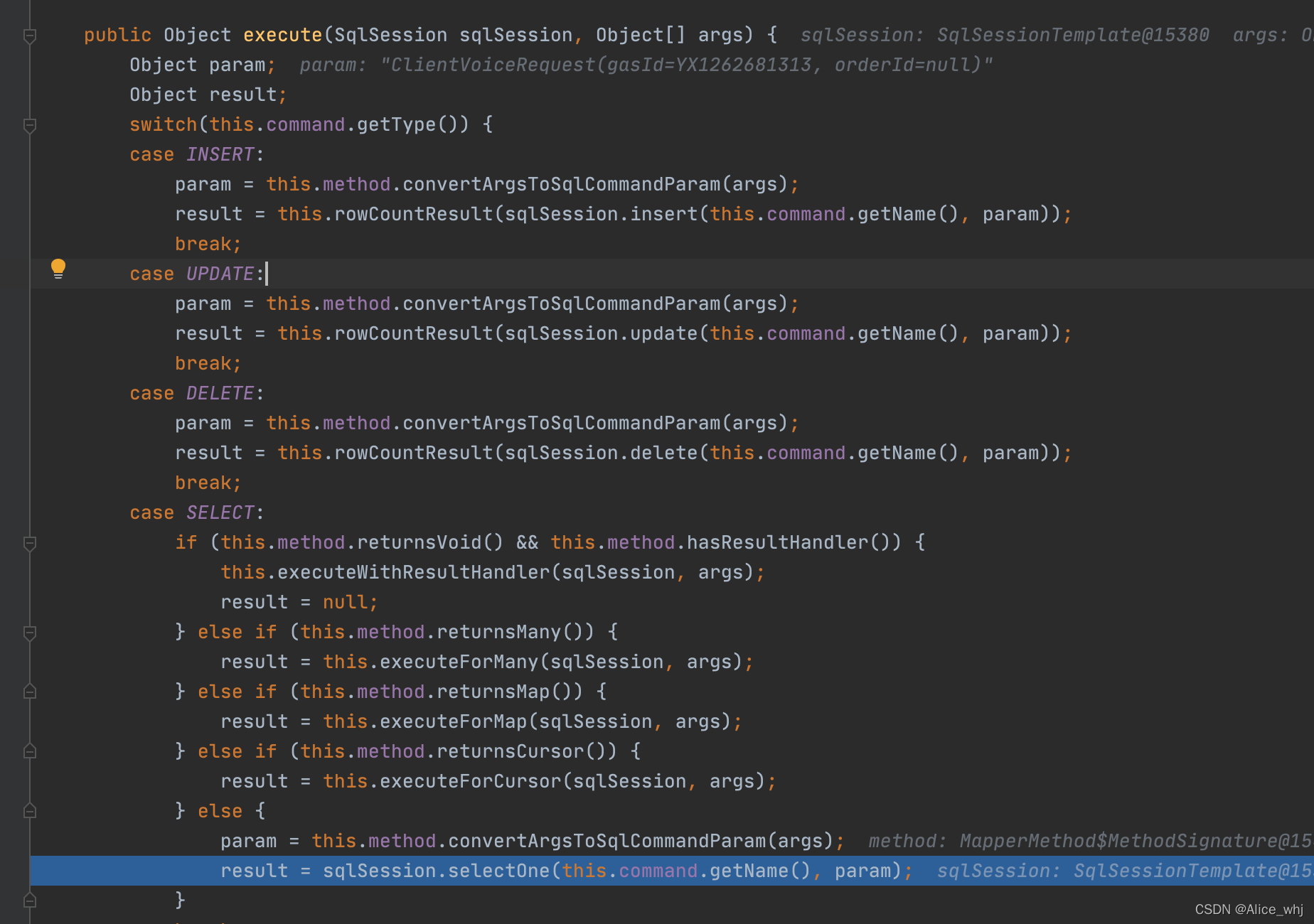Toggle fold marker on final else line
The width and height of the screenshot is (1314, 924).
click(x=30, y=811)
